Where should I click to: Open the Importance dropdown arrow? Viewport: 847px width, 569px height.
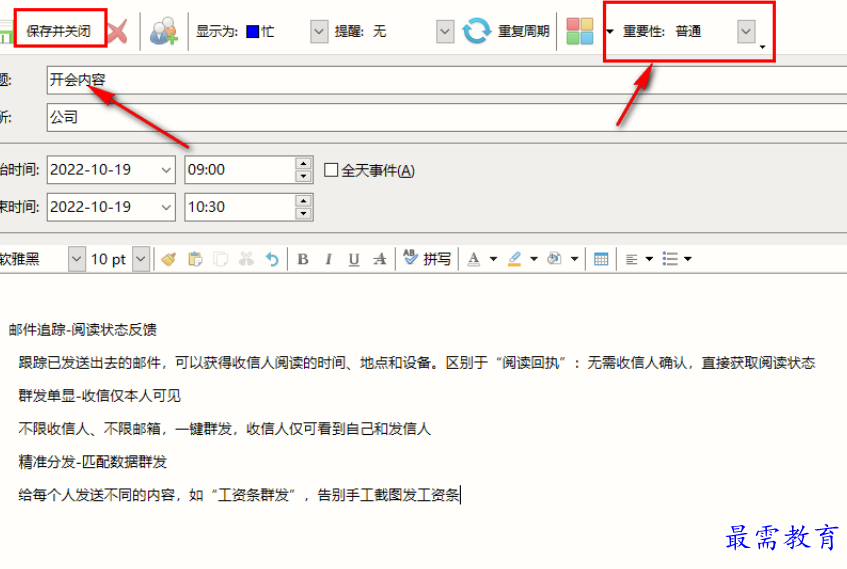coord(746,31)
